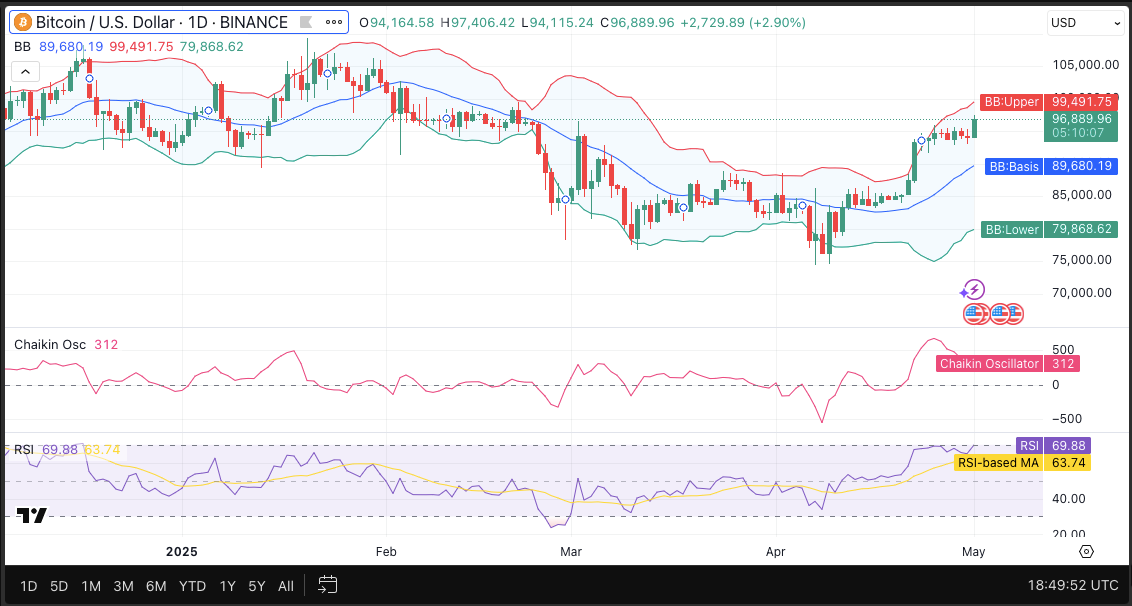Viewport: 1132px width, 606px height.
Task: Click the BB indicator legend label
Action: (x=22, y=46)
